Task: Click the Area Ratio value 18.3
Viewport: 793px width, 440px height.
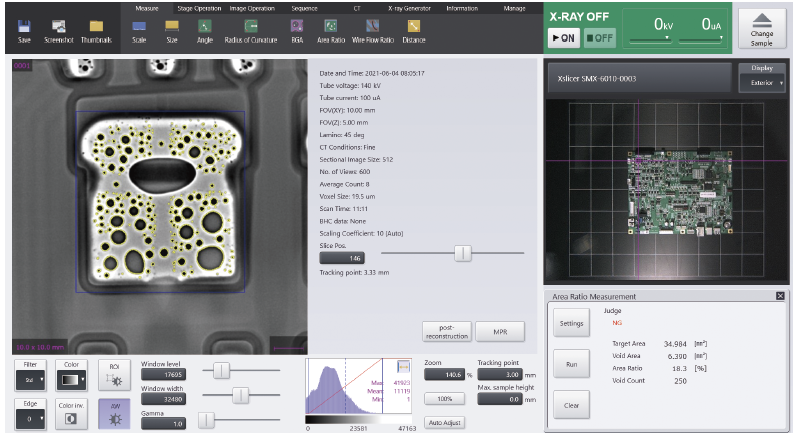Action: 679,369
